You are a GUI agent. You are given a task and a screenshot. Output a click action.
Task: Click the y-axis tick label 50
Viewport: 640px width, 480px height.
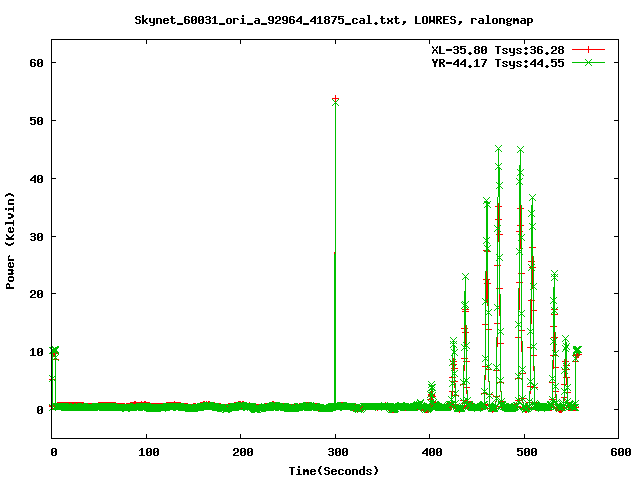[36, 121]
